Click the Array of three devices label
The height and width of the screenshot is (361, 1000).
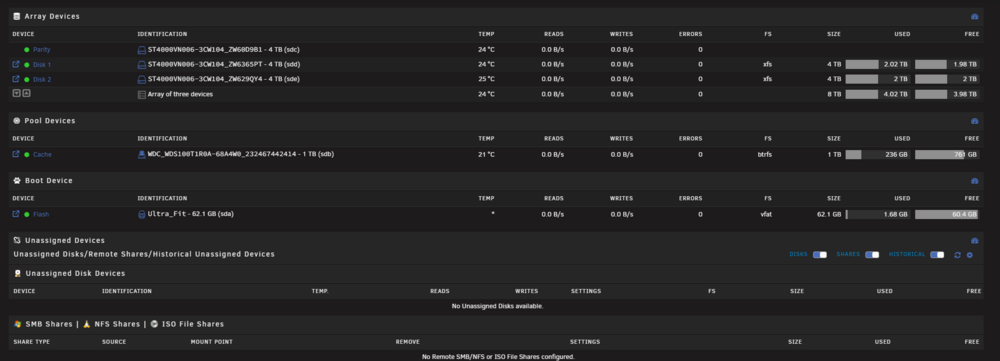click(x=180, y=94)
